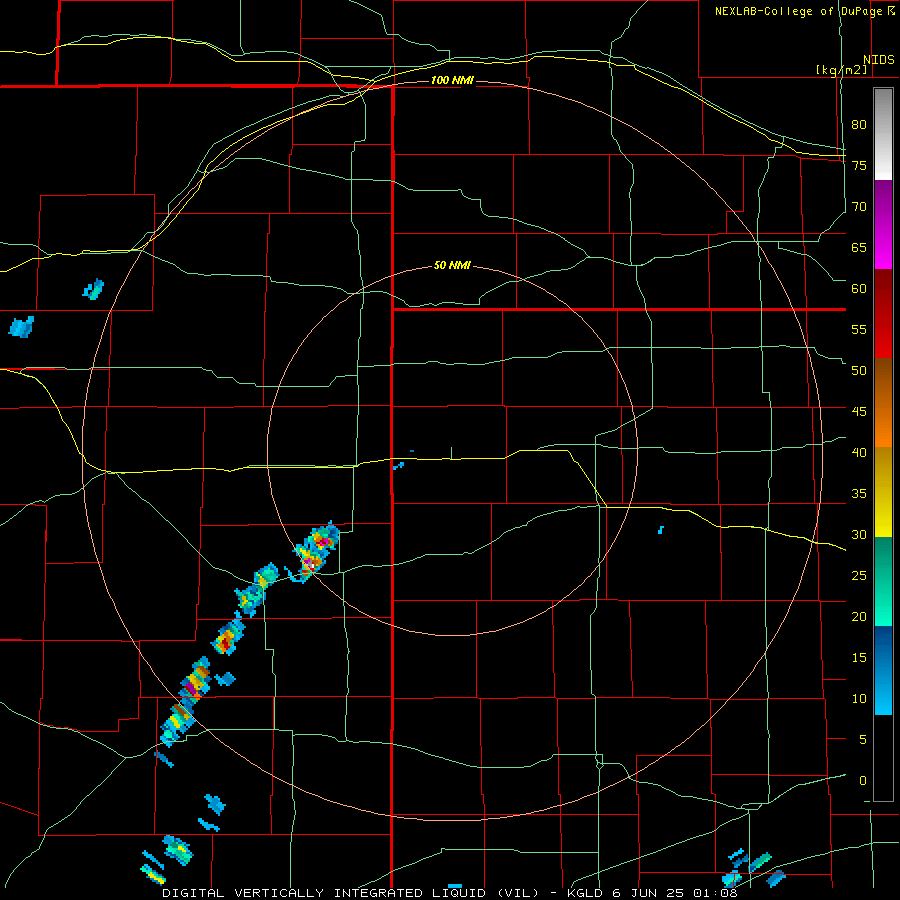
Task: Click the 35 value on color scale
Action: click(x=859, y=494)
